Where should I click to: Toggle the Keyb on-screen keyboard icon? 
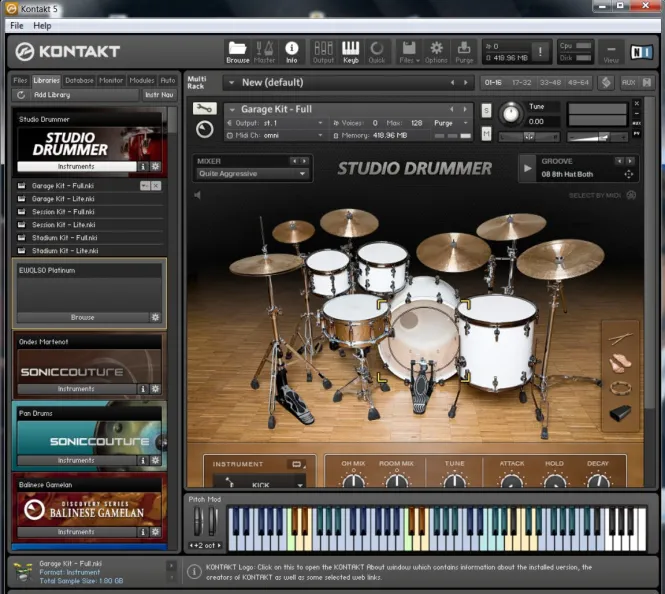click(351, 52)
